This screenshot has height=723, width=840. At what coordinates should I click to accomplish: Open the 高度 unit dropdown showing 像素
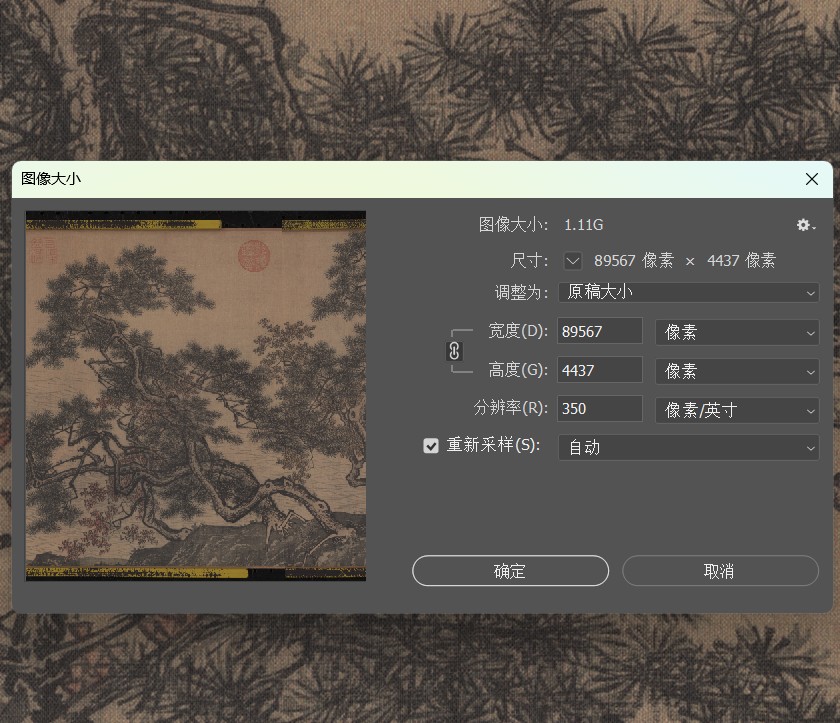point(737,371)
